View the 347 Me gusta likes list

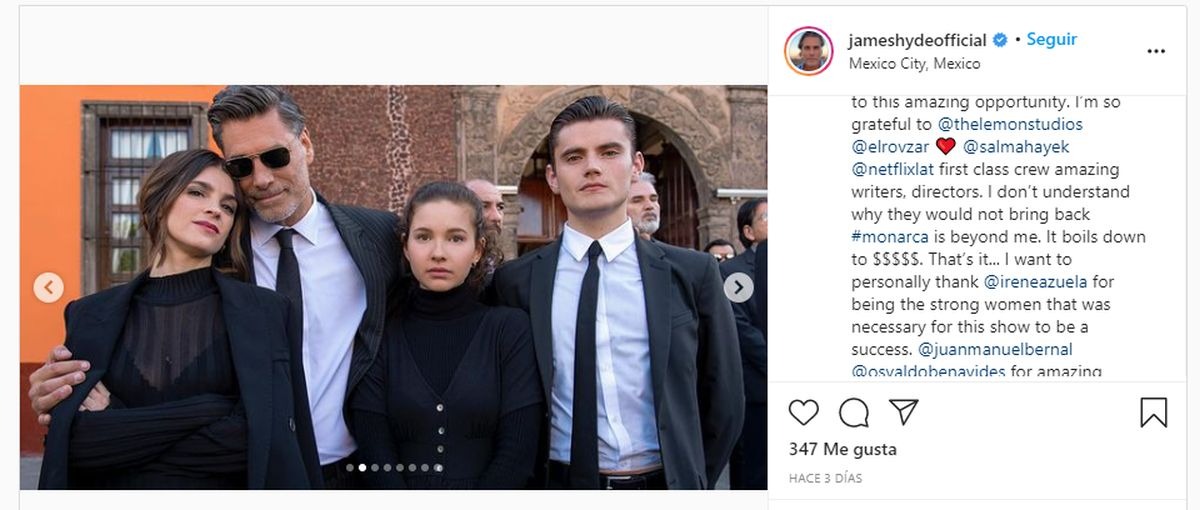click(842, 449)
